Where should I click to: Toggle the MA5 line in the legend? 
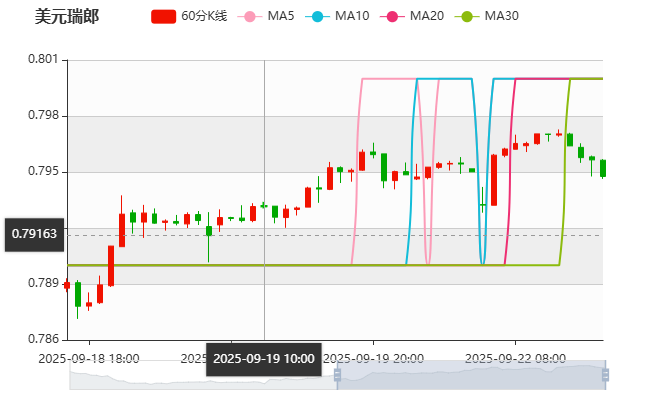click(266, 16)
